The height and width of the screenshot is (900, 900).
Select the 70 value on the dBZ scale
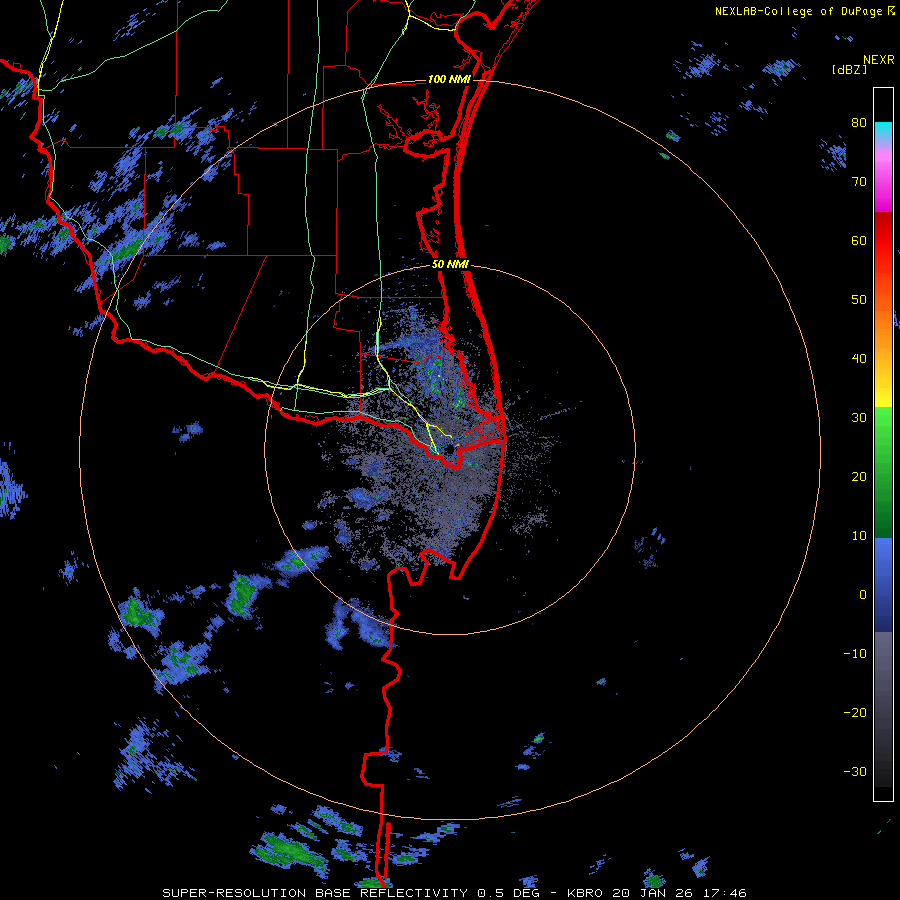(859, 181)
